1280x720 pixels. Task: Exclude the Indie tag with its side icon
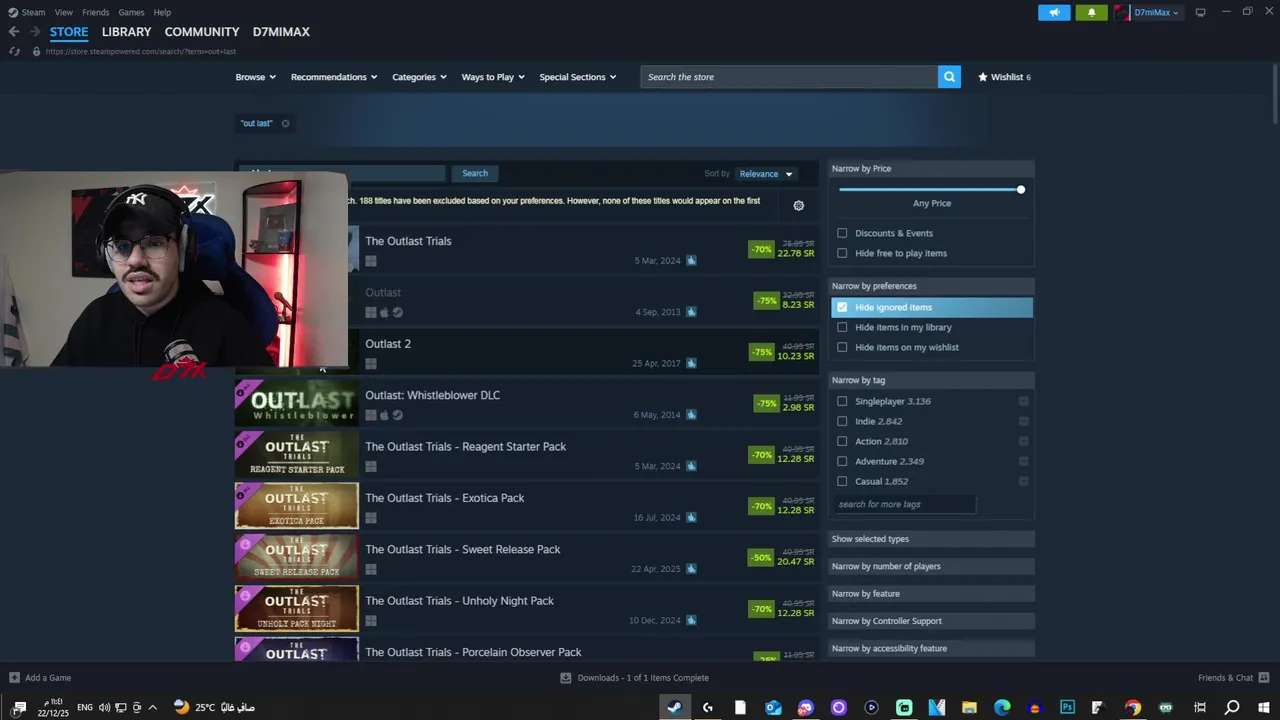point(1023,421)
